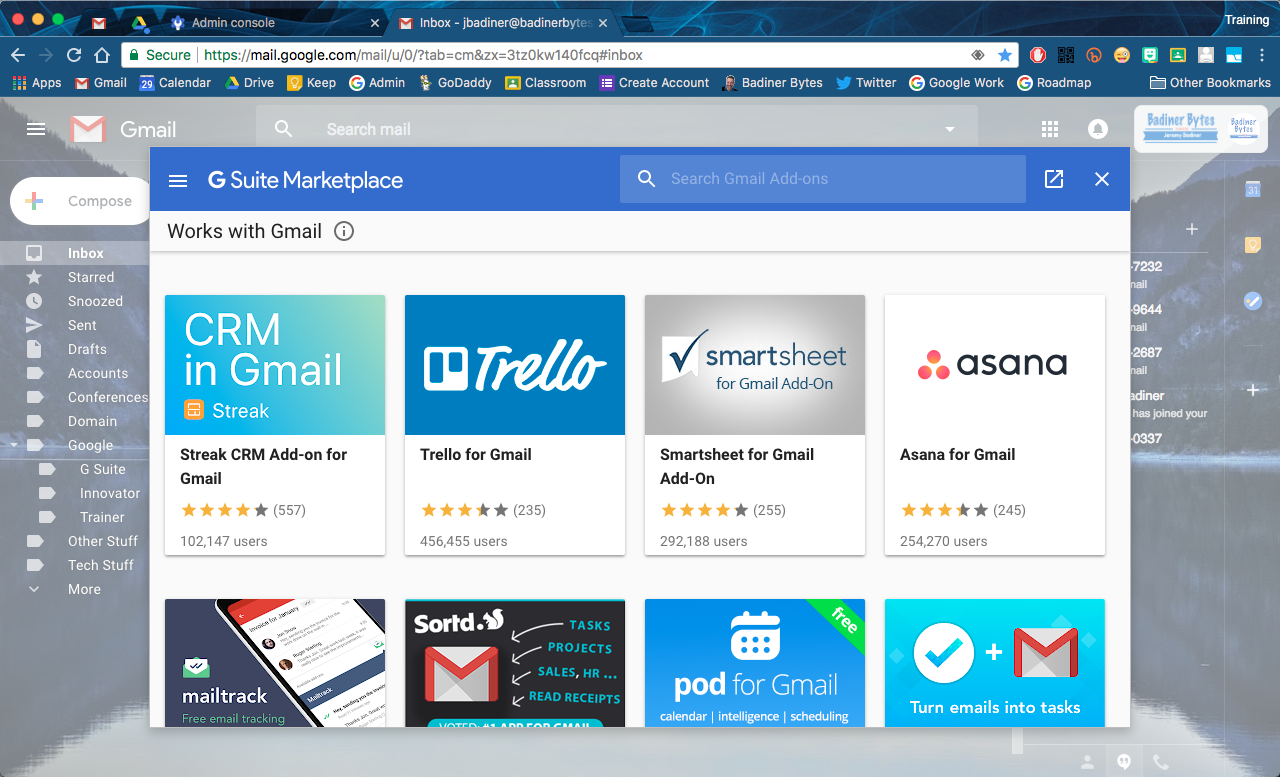Open the Badiner Bytes account menu

click(1201, 129)
